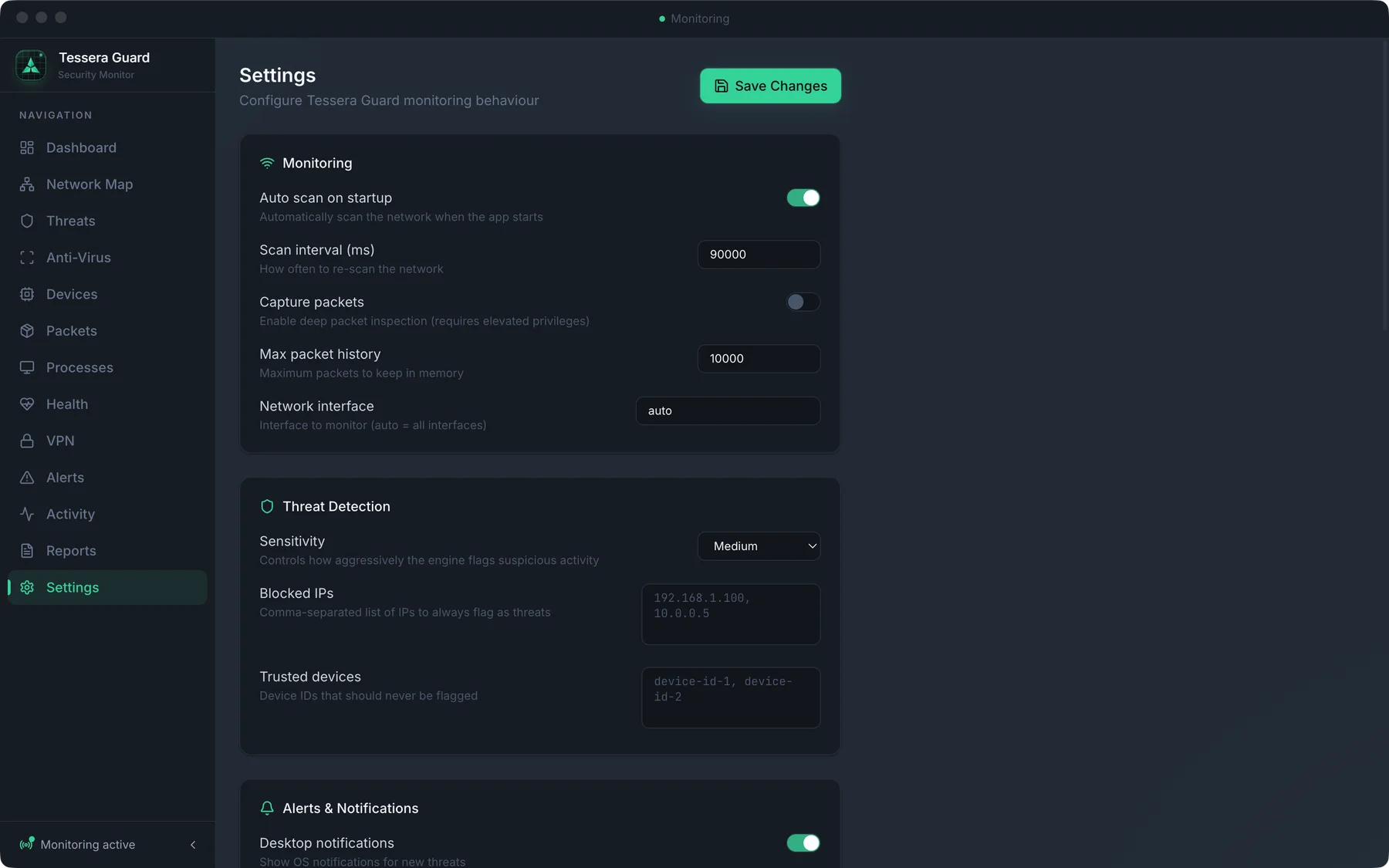Click the Max packet history field 10000
The image size is (1389, 868).
(759, 359)
